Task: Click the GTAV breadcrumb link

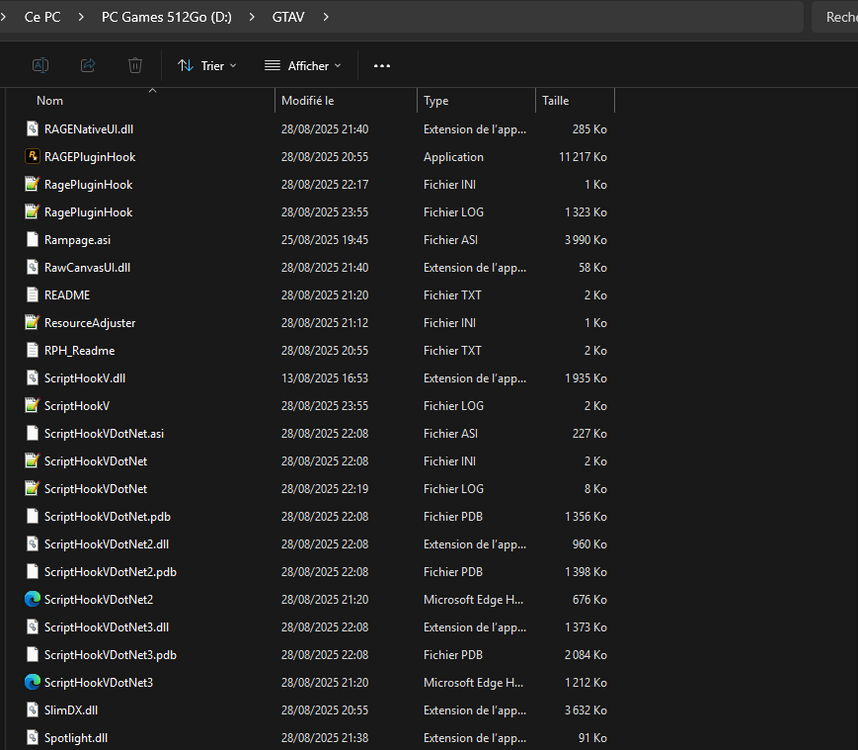Action: pyautogui.click(x=288, y=17)
